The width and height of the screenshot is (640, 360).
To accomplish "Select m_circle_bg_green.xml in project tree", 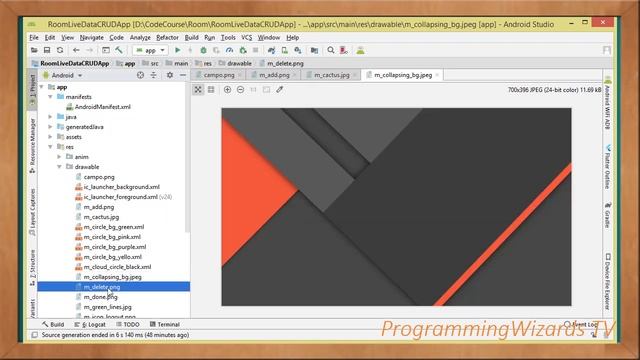I will coord(113,227).
